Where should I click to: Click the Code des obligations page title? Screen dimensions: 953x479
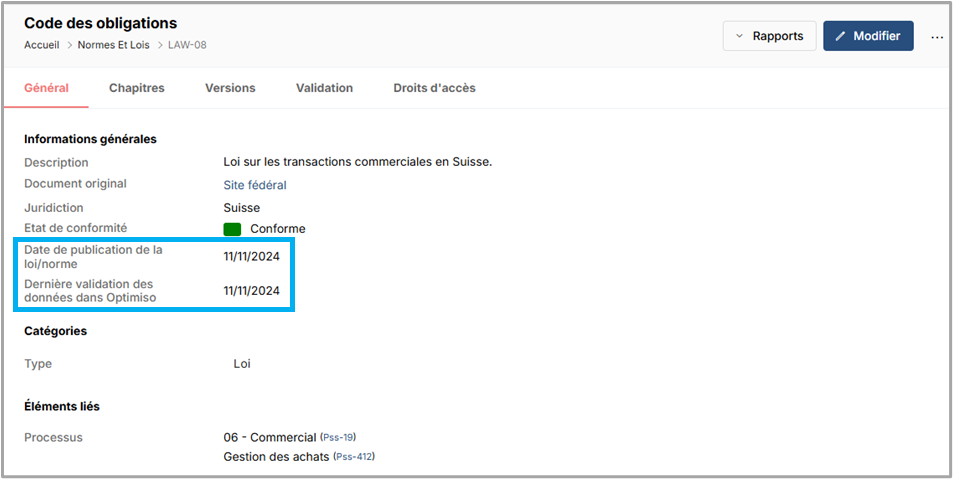(x=100, y=23)
